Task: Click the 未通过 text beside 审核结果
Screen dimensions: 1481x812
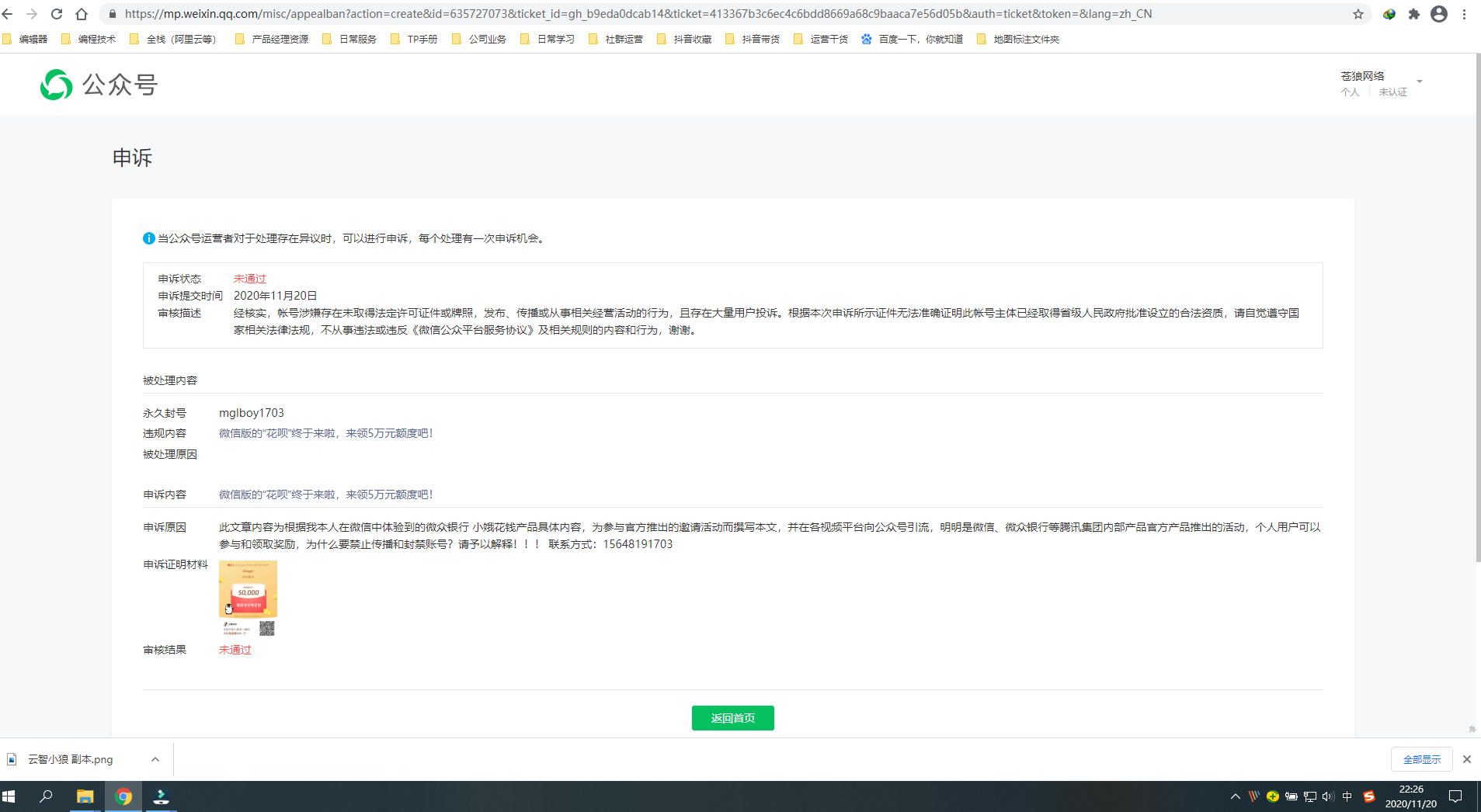Action: click(235, 650)
